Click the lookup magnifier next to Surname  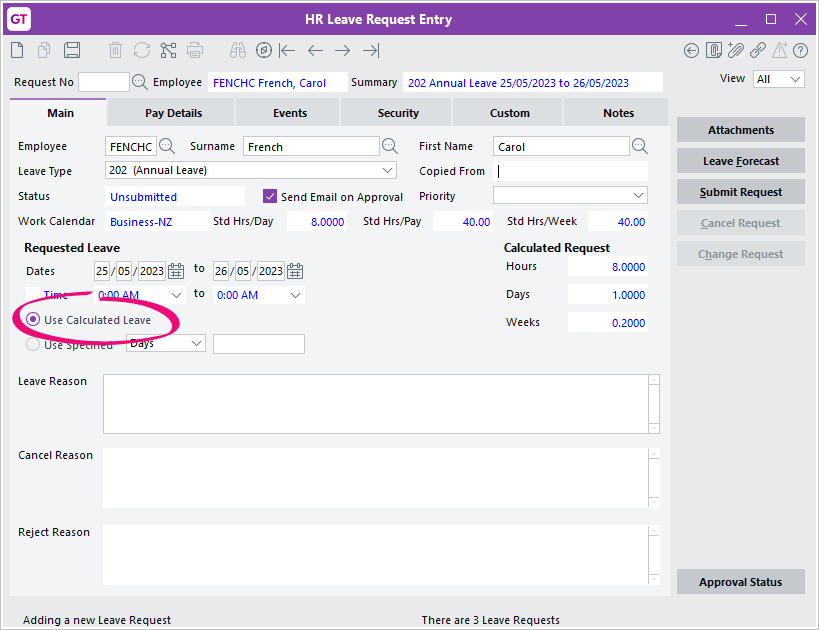(390, 147)
